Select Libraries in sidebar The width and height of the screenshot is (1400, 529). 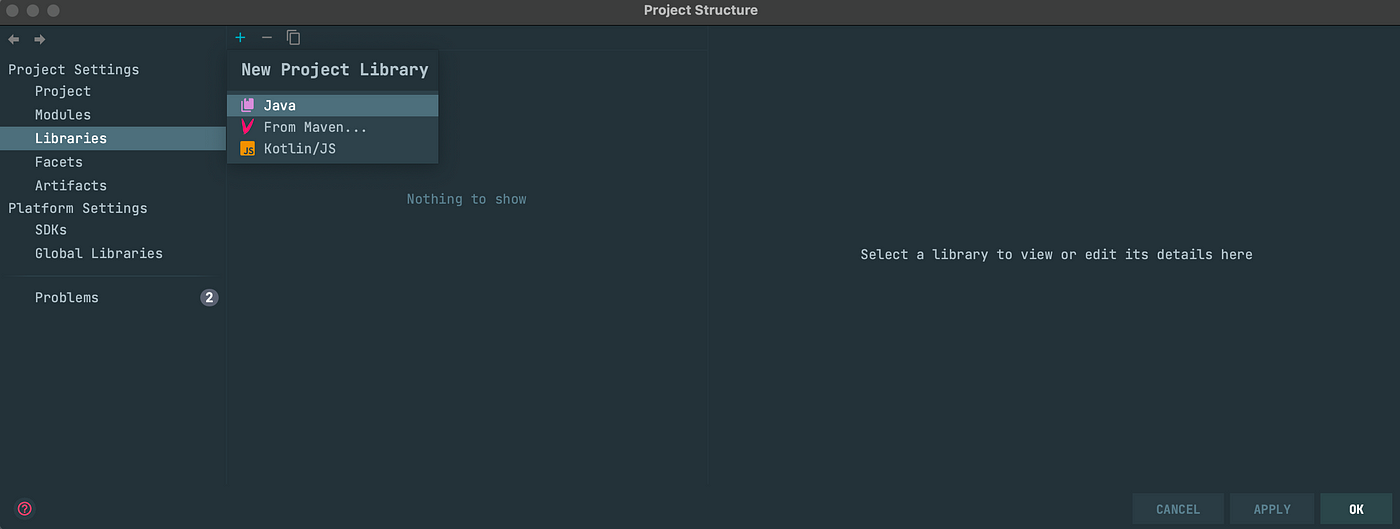click(70, 138)
